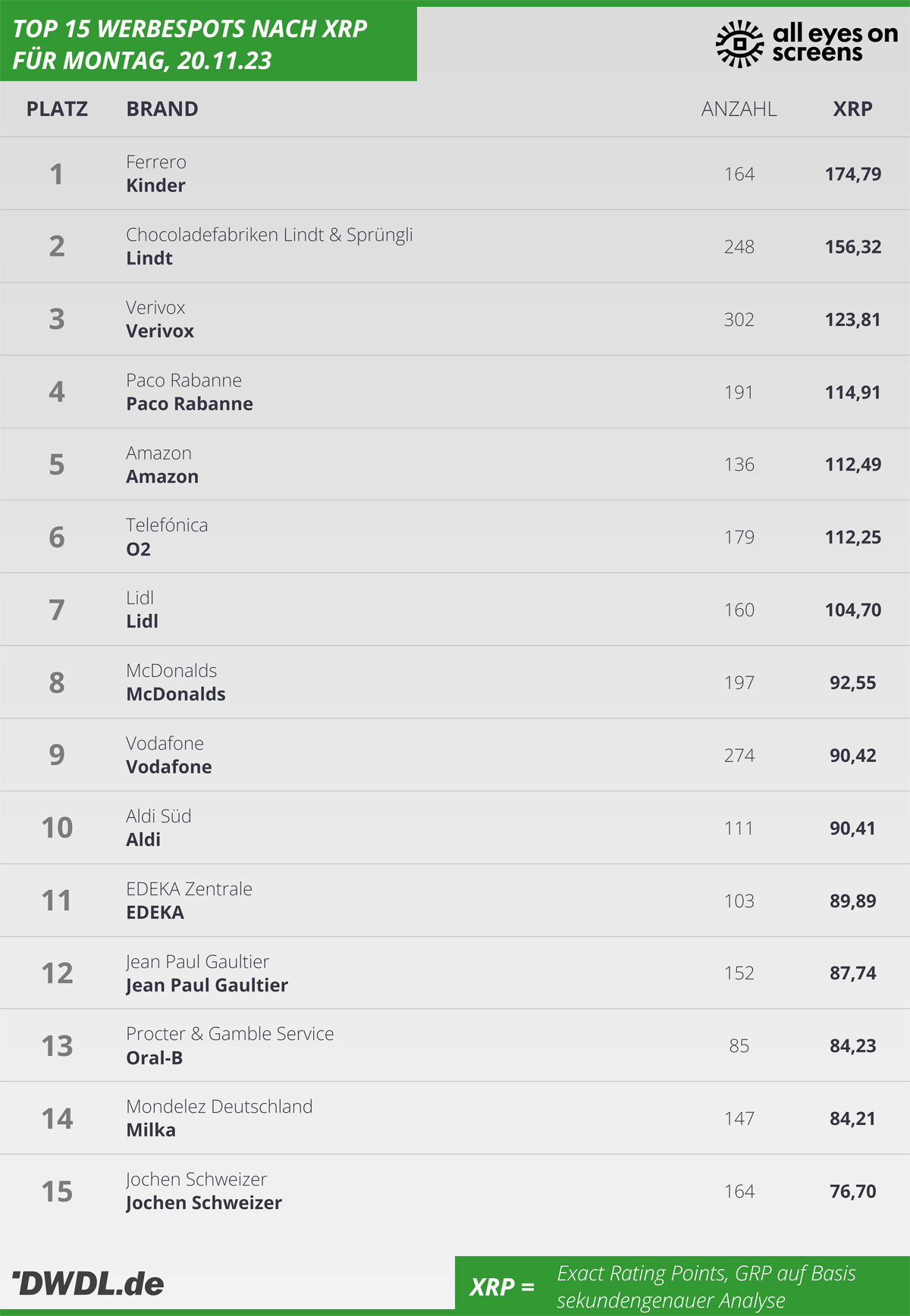Screen dimensions: 910x1316
Task: Click the Amazon XRP value 112,49
Action: tap(853, 465)
